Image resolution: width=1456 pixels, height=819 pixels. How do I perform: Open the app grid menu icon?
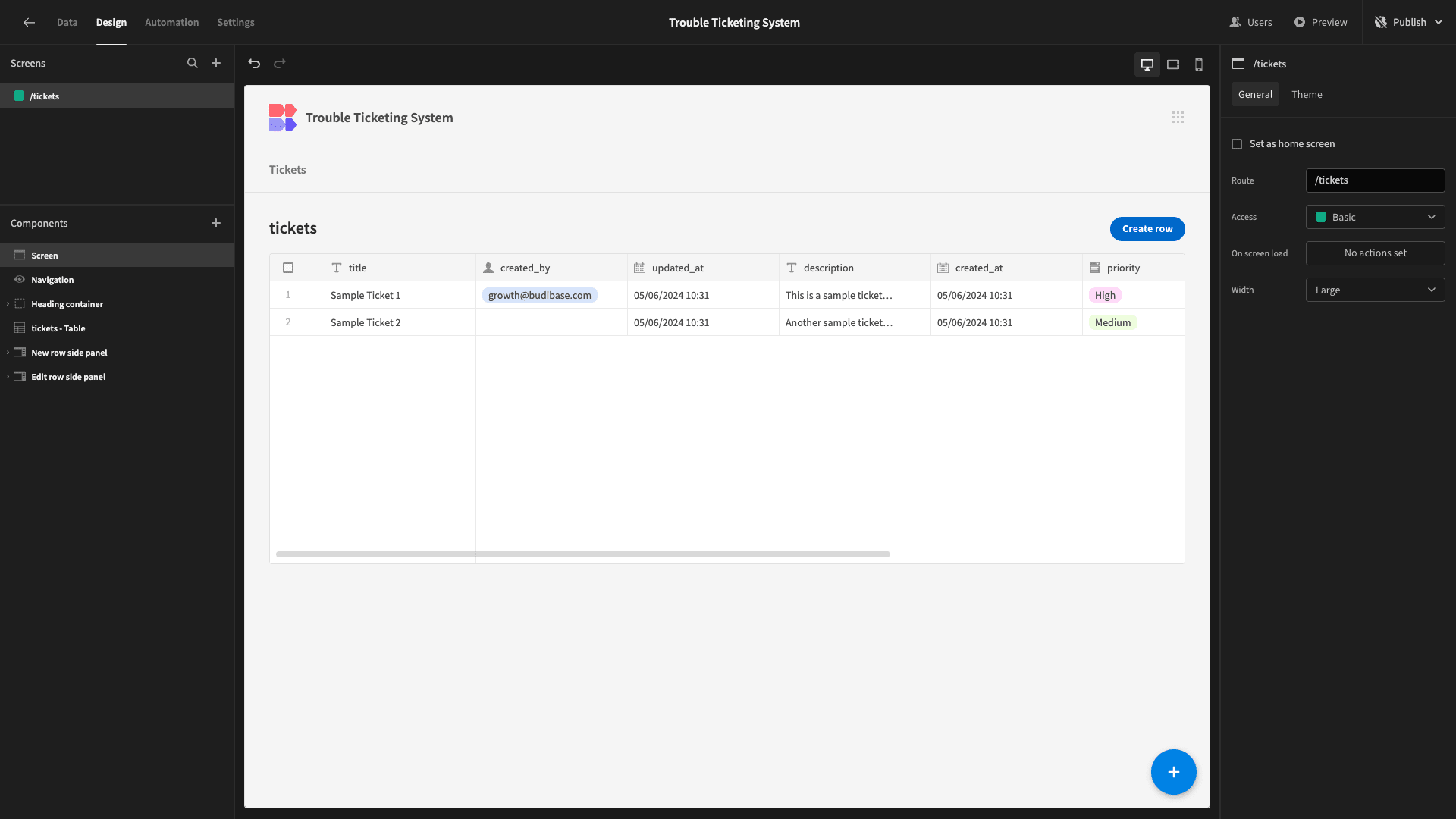point(1178,118)
